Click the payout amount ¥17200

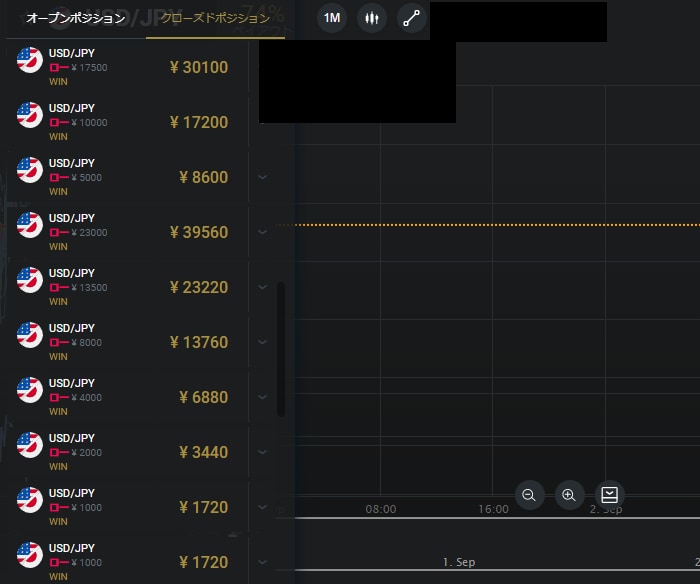coord(199,122)
